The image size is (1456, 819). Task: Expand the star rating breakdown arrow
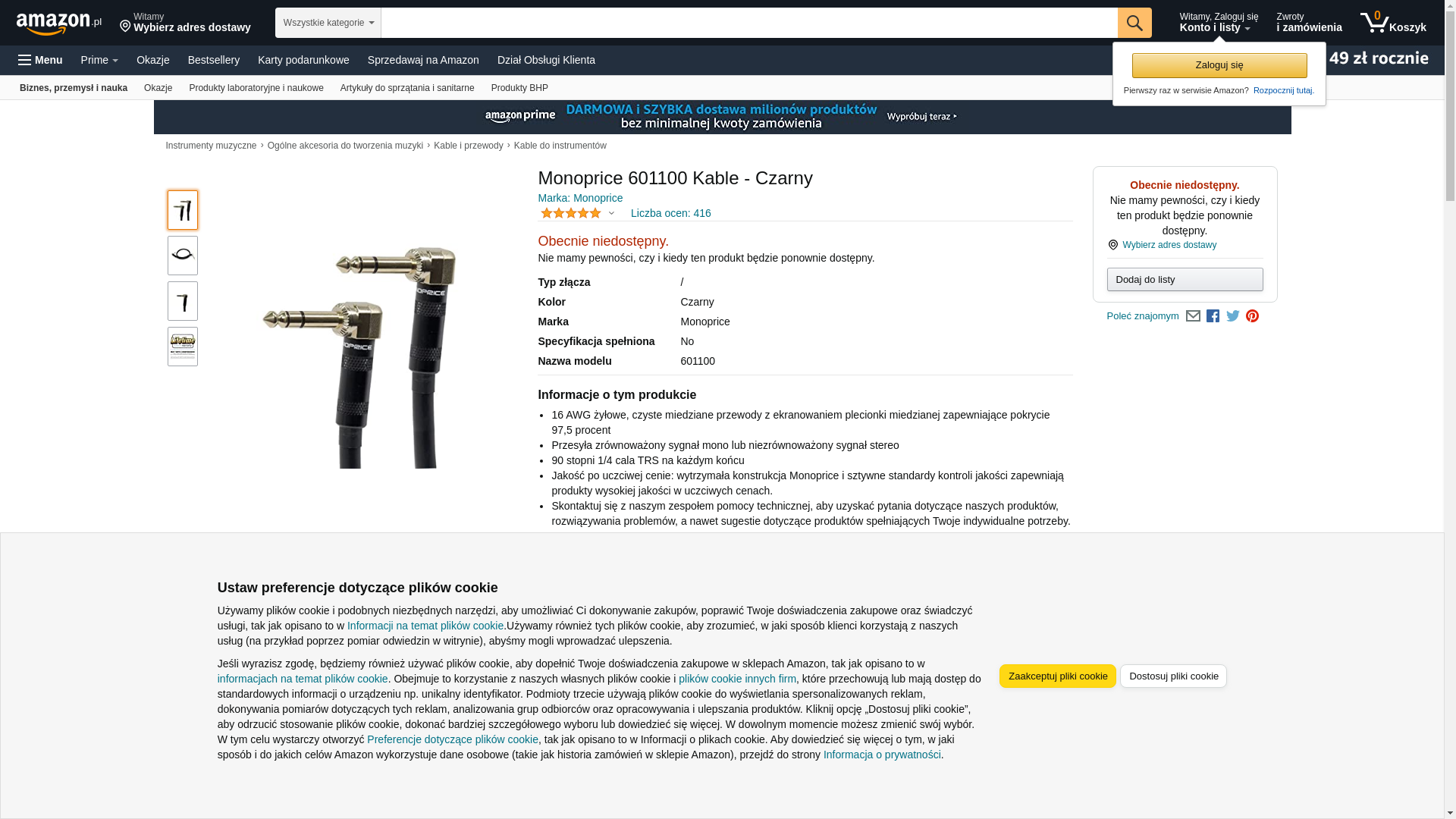pos(611,213)
